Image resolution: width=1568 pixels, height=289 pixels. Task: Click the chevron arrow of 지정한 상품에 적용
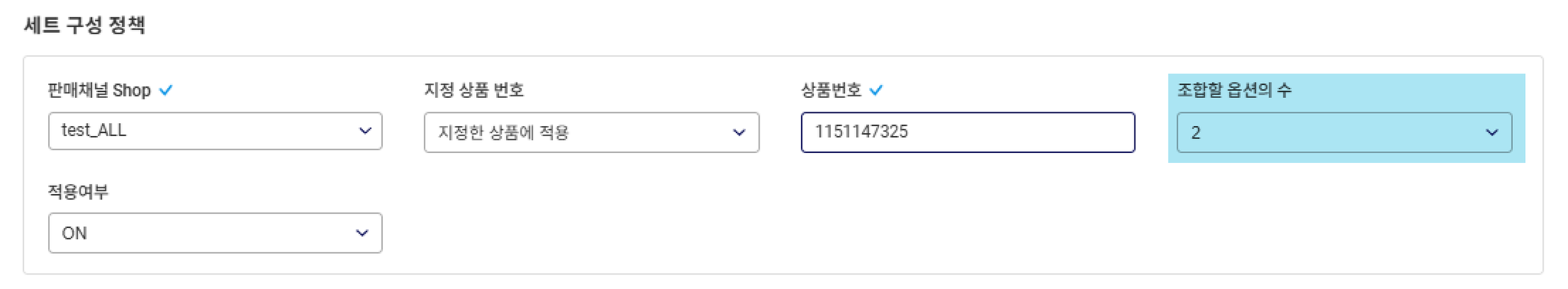739,132
